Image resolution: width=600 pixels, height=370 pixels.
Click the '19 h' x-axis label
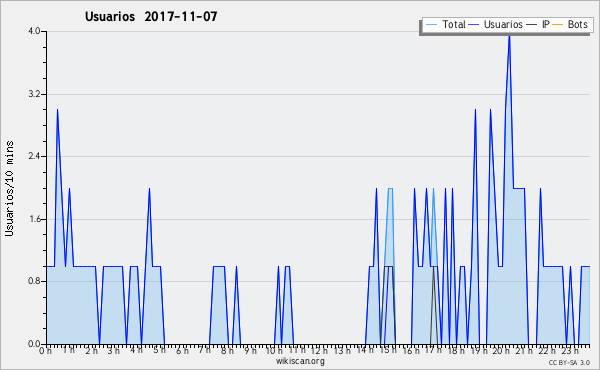pyautogui.click(x=478, y=350)
